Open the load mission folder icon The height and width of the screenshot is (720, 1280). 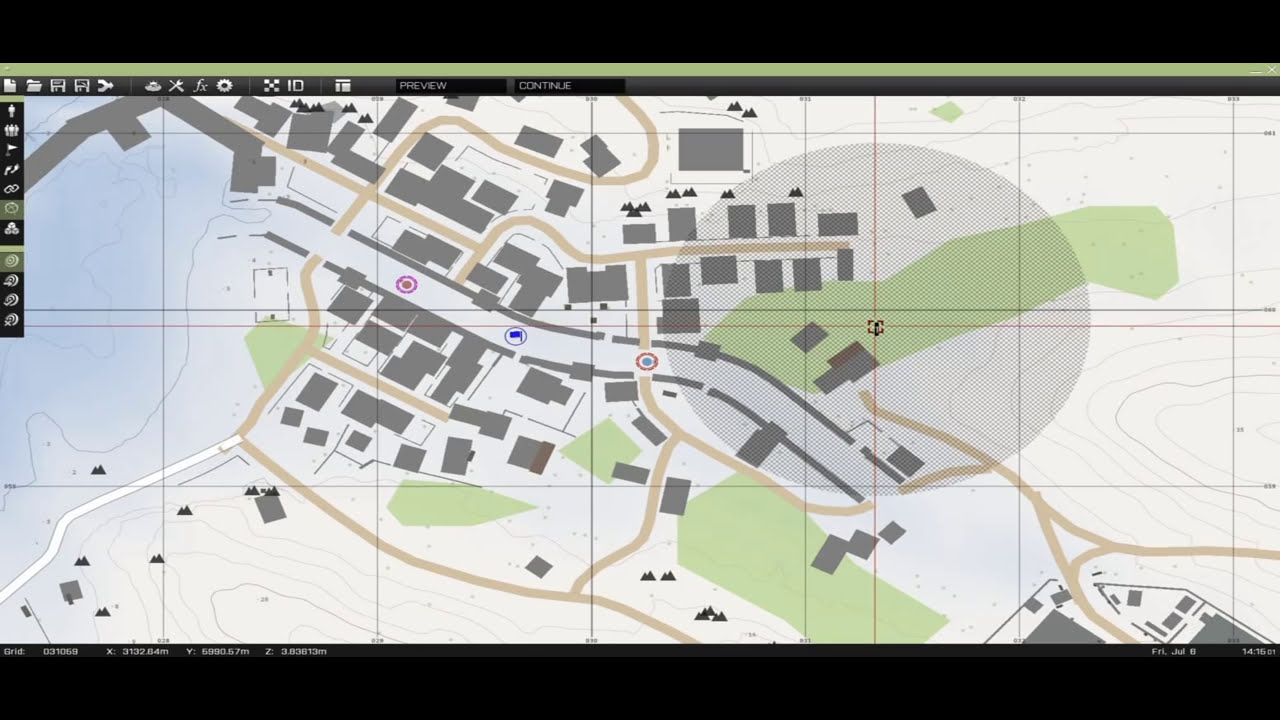pyautogui.click(x=34, y=86)
